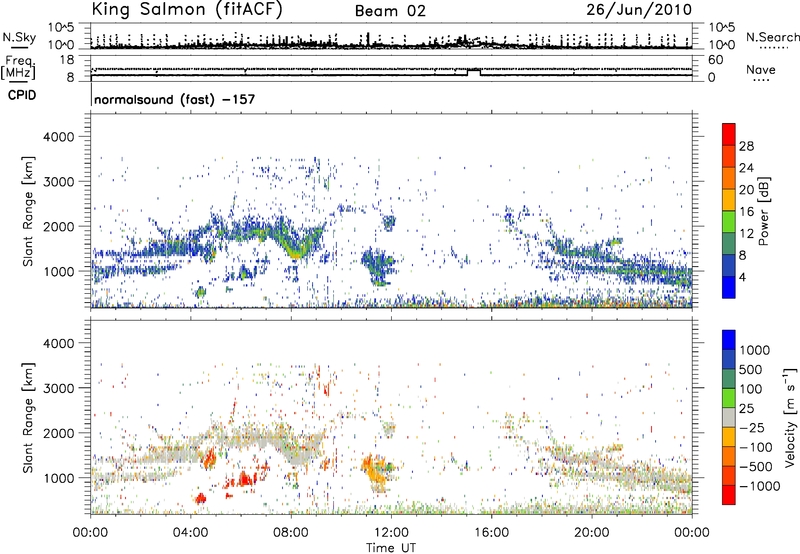Click the yellow 16-20 dB Power colorbar segment

point(729,199)
